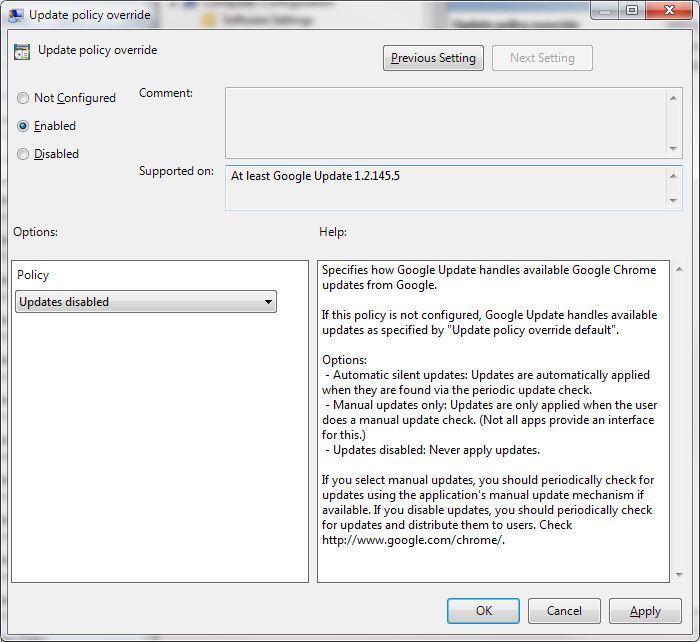The height and width of the screenshot is (642, 700).
Task: Click the Next Setting button
Action: tap(542, 58)
